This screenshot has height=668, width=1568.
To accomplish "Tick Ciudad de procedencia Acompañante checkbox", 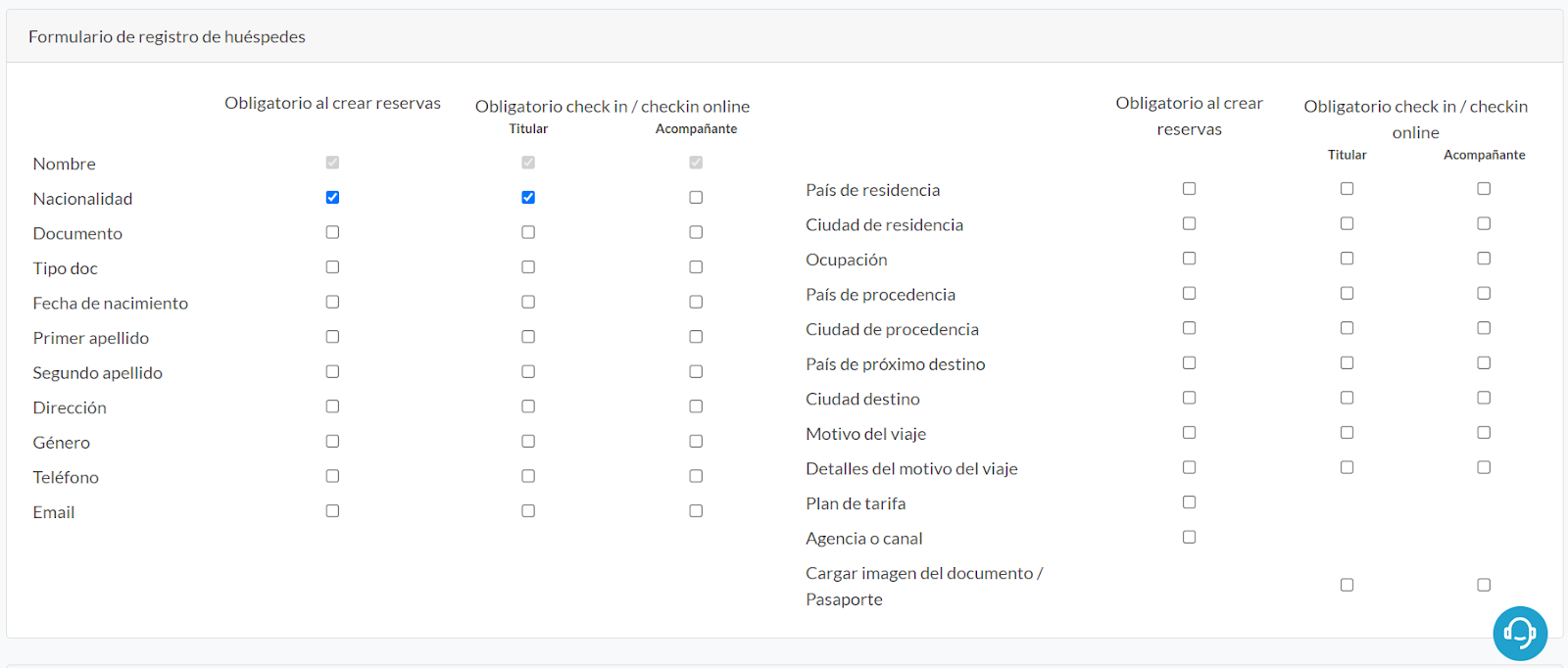I will [1484, 327].
